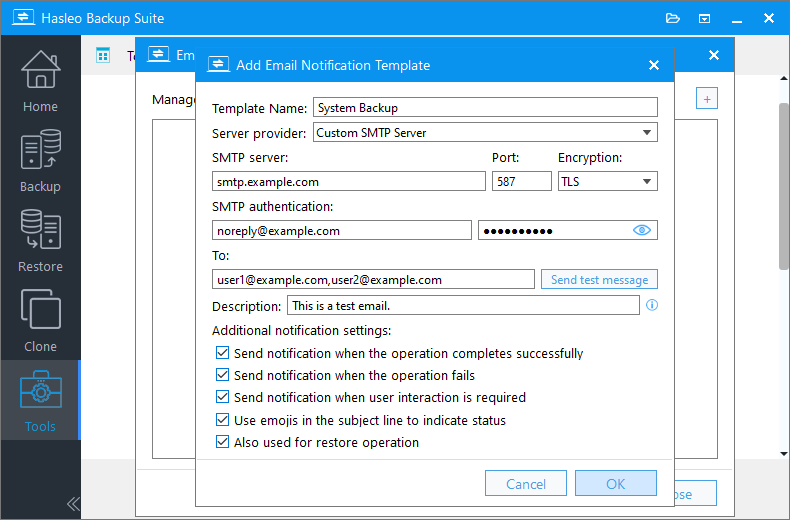The width and height of the screenshot is (790, 520).
Task: Toggle use emojis in the subject line
Action: point(222,420)
